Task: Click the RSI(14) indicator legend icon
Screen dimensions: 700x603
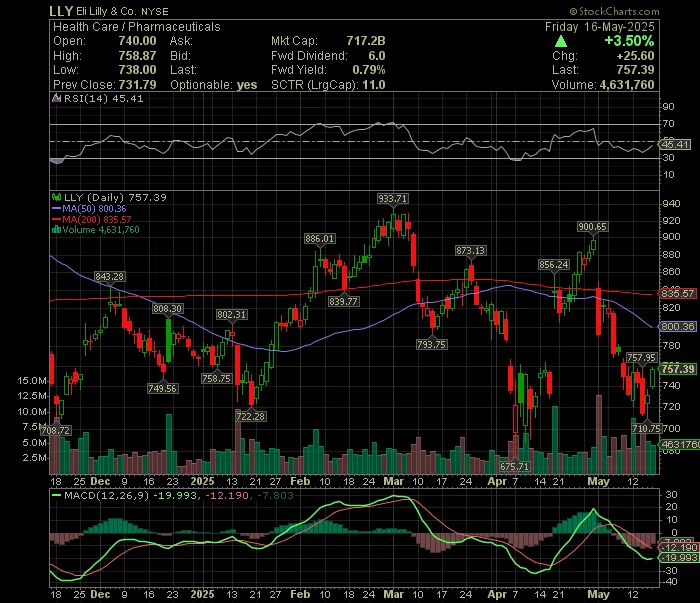Action: coord(57,98)
